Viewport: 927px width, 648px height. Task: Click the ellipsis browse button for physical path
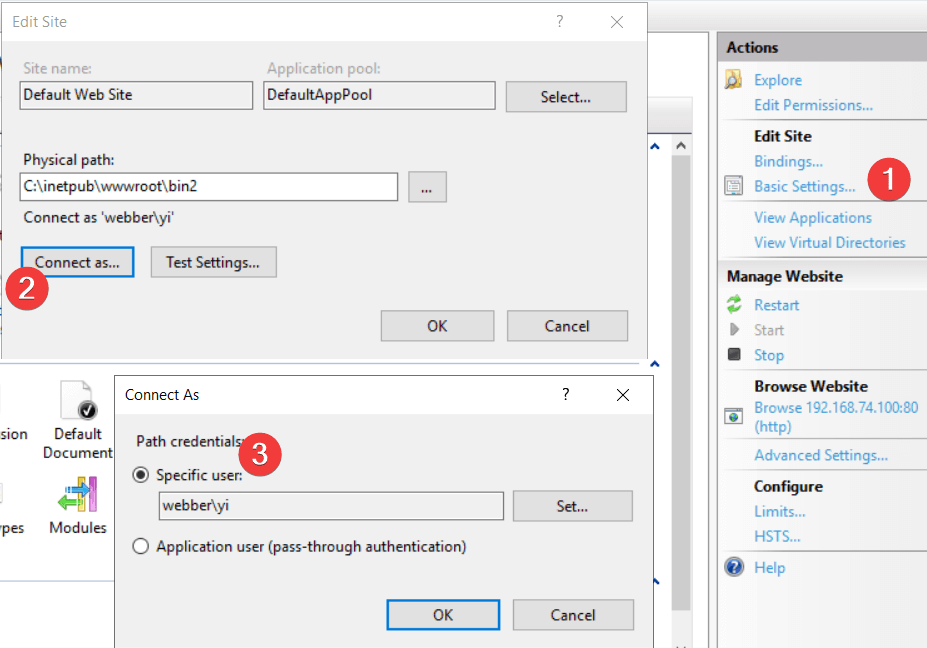coord(427,187)
